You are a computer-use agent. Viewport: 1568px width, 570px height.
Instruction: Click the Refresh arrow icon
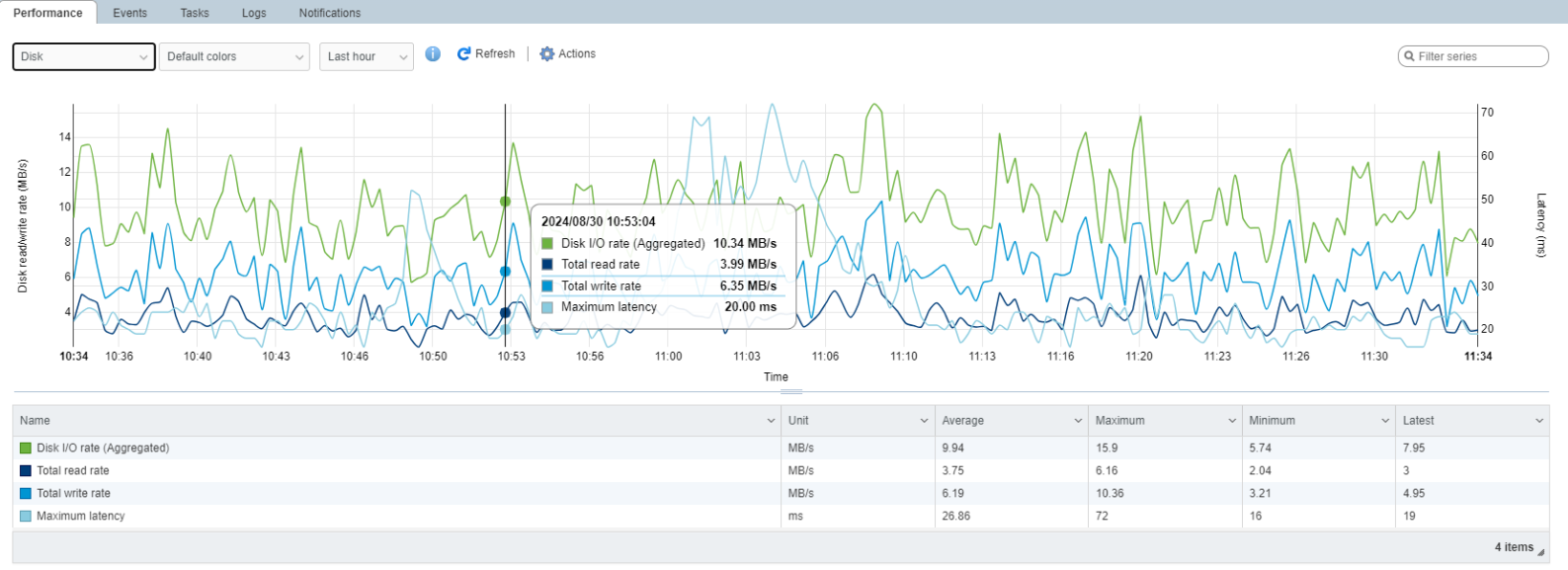pos(463,54)
